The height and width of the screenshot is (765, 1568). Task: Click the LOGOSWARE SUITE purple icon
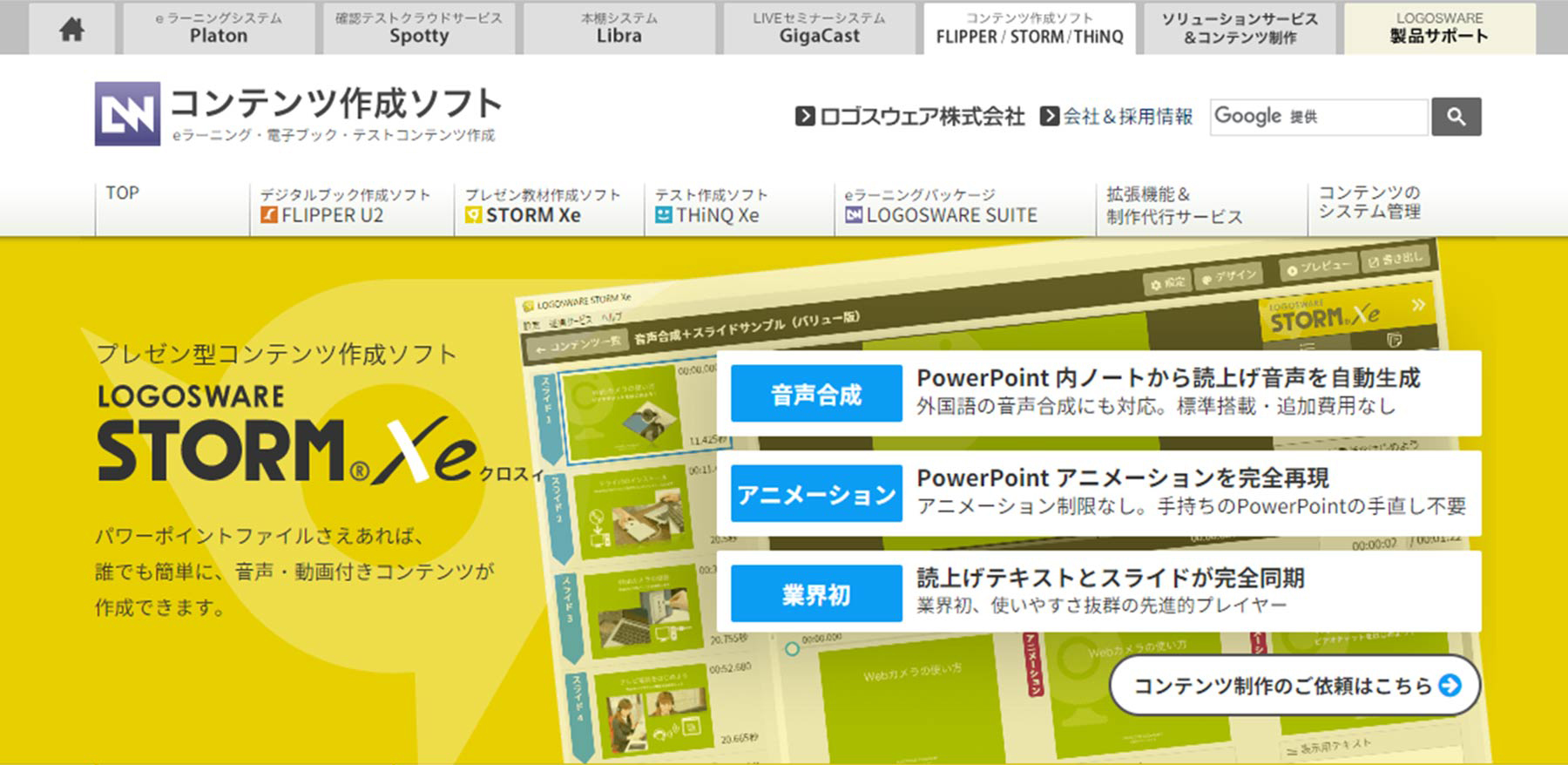(854, 215)
